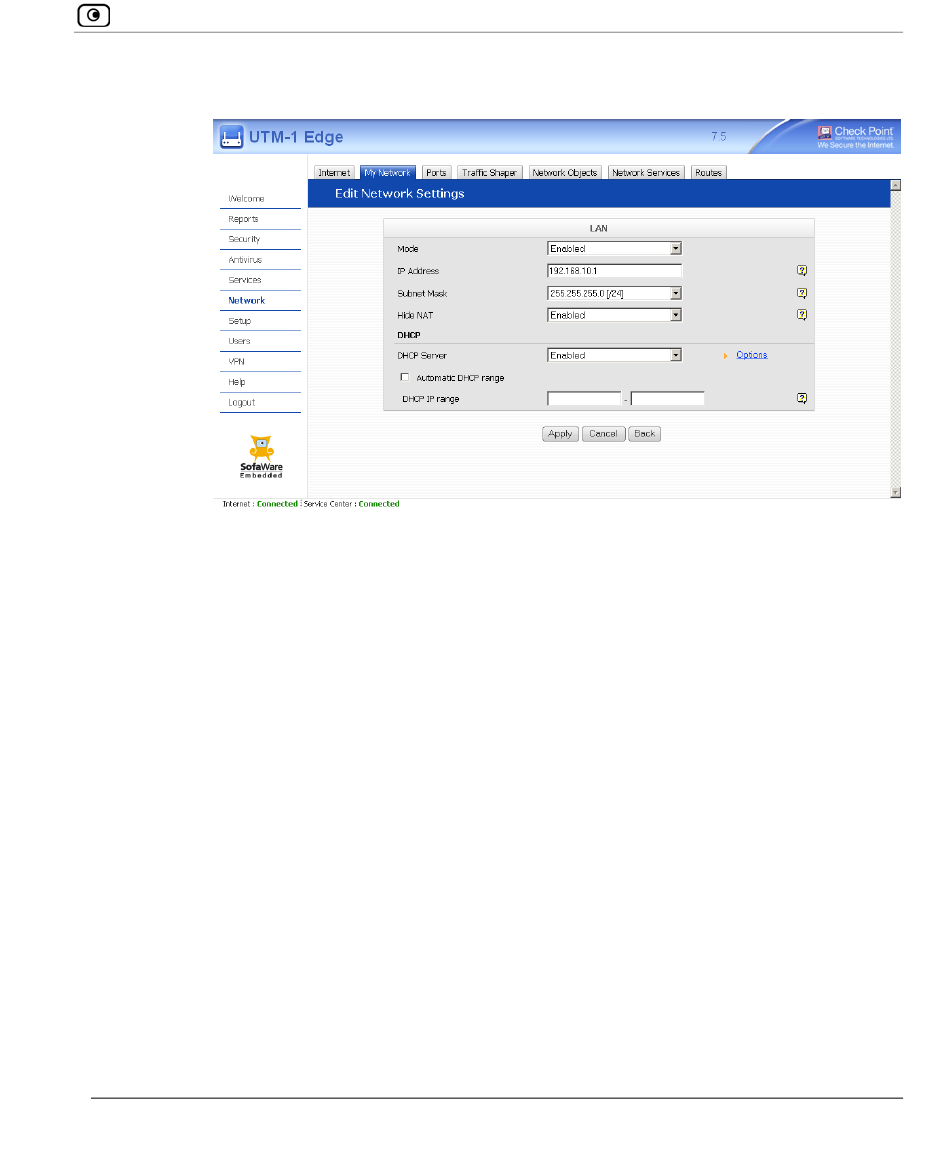
Task: Open help for Hide NAT setting
Action: point(802,315)
